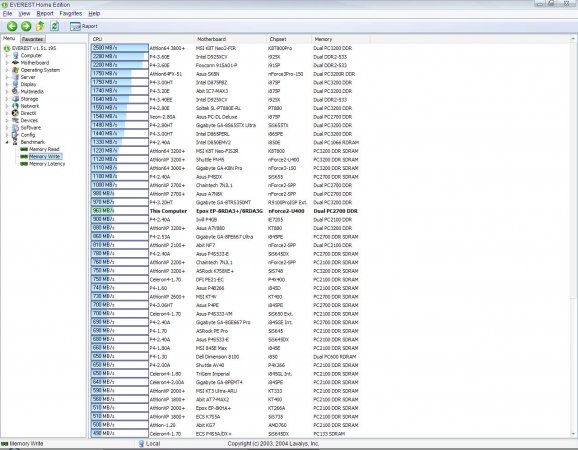Click the Computer icon in the tree
The image size is (578, 450).
pos(15,55)
